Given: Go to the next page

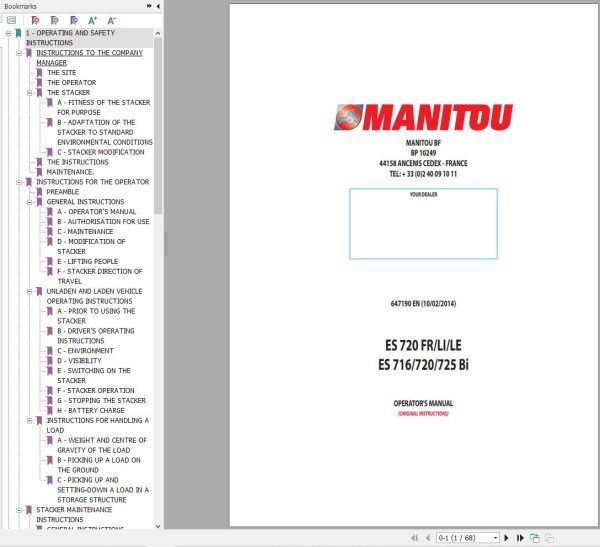Looking at the screenshot, I should pyautogui.click(x=506, y=538).
